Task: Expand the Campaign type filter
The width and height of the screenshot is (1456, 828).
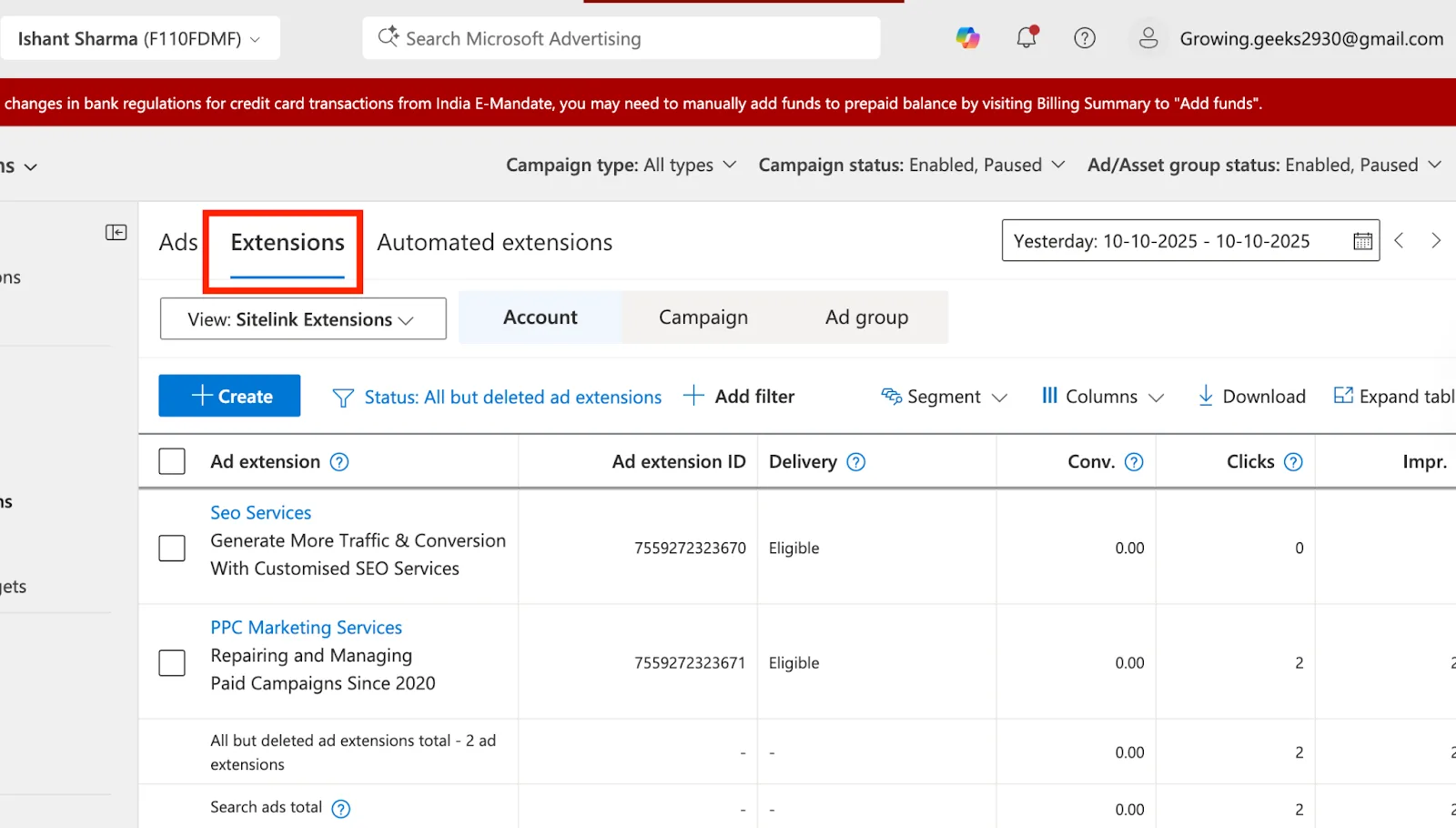Action: pyautogui.click(x=622, y=165)
